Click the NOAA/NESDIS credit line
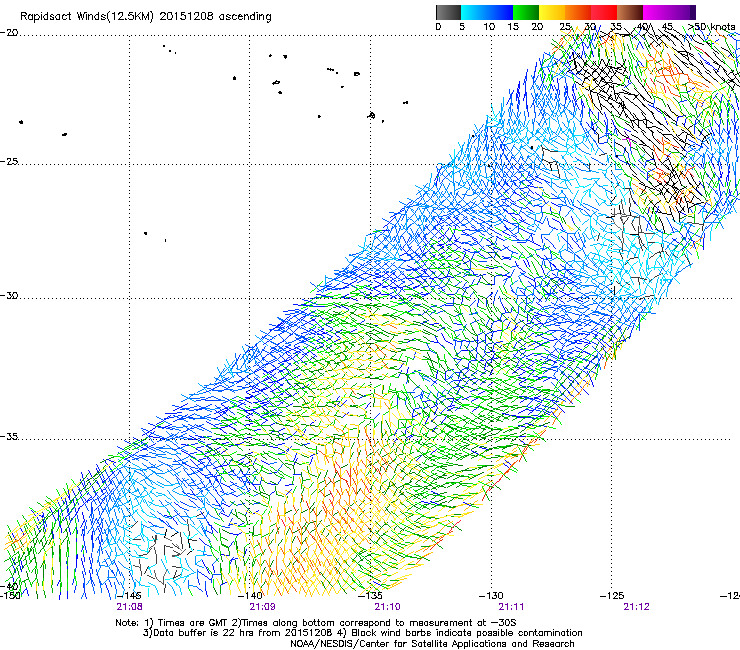This screenshot has height=650, width=740. tap(432, 644)
